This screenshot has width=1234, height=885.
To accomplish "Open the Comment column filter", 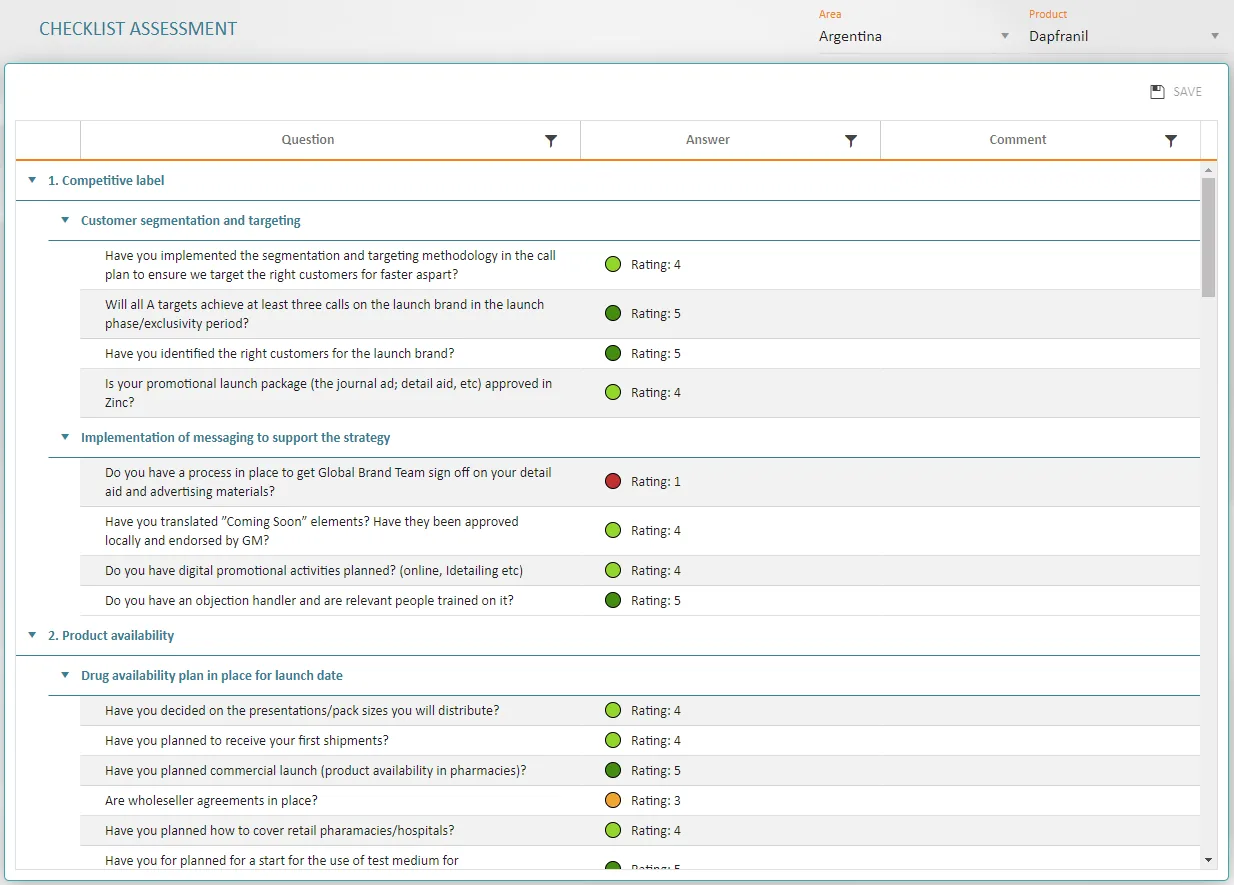I will (1171, 141).
